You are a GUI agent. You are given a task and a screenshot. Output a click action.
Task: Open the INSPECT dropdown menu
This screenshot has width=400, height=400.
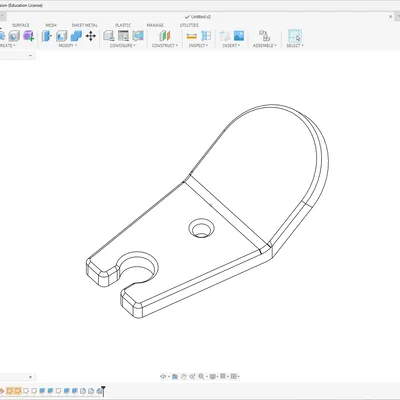point(198,46)
